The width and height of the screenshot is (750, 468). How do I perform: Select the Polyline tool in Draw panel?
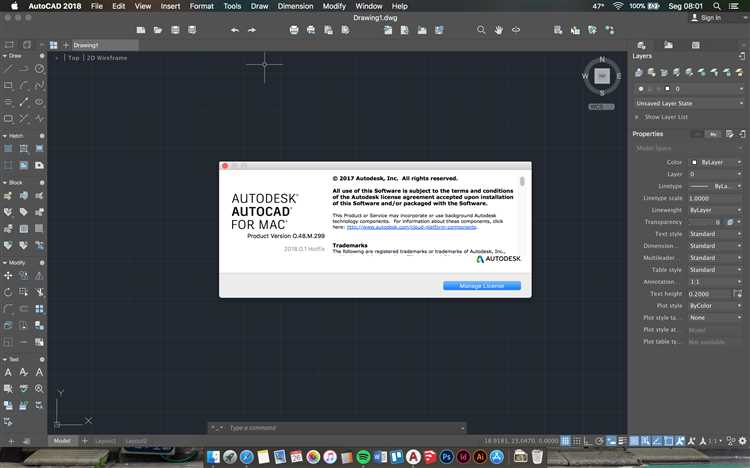pos(23,68)
